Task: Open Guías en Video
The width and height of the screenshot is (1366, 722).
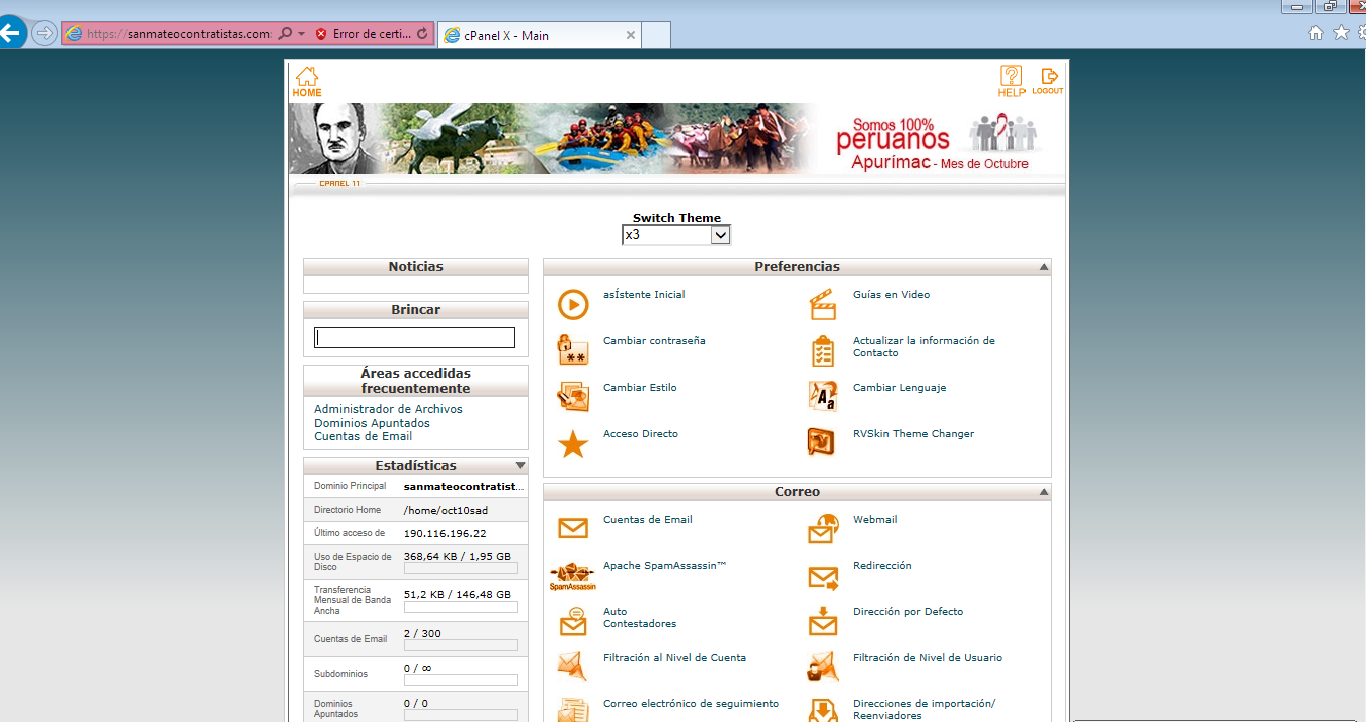Action: coord(822,304)
